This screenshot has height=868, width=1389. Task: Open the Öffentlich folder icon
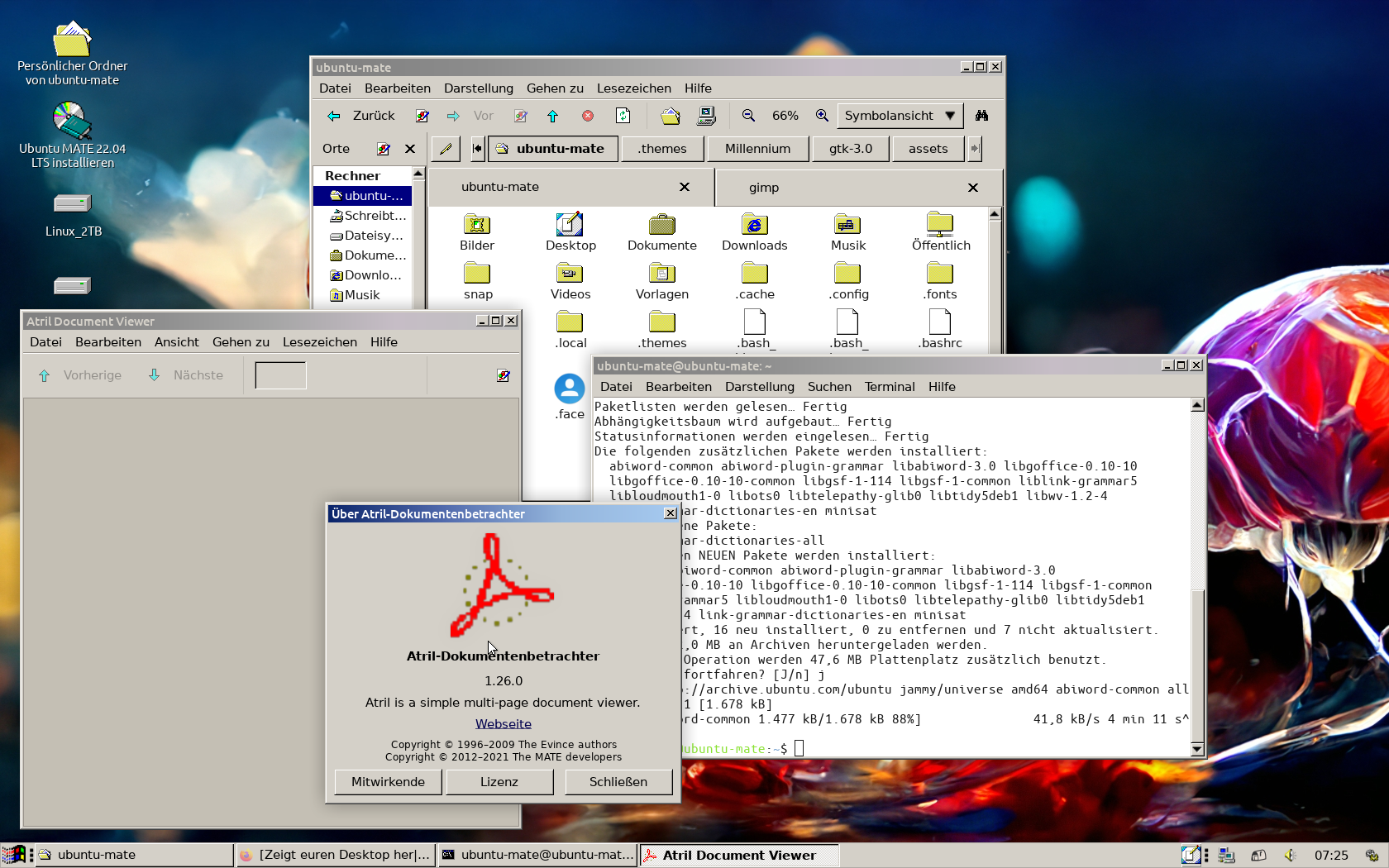(x=940, y=224)
